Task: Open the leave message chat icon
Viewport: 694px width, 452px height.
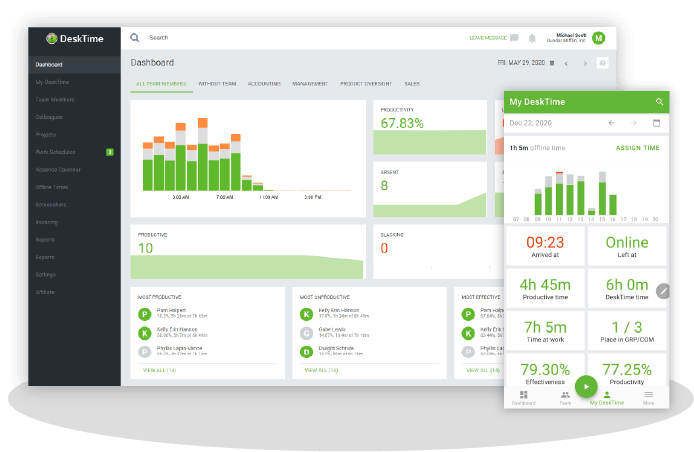Action: click(x=514, y=38)
